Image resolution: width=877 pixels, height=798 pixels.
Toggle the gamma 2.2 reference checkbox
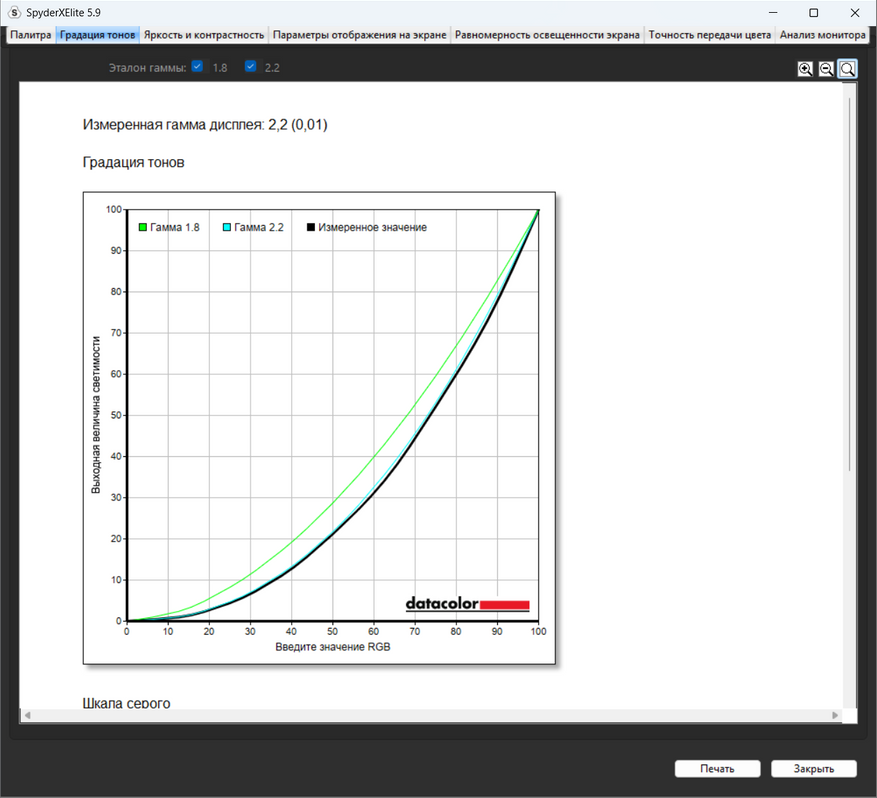251,67
